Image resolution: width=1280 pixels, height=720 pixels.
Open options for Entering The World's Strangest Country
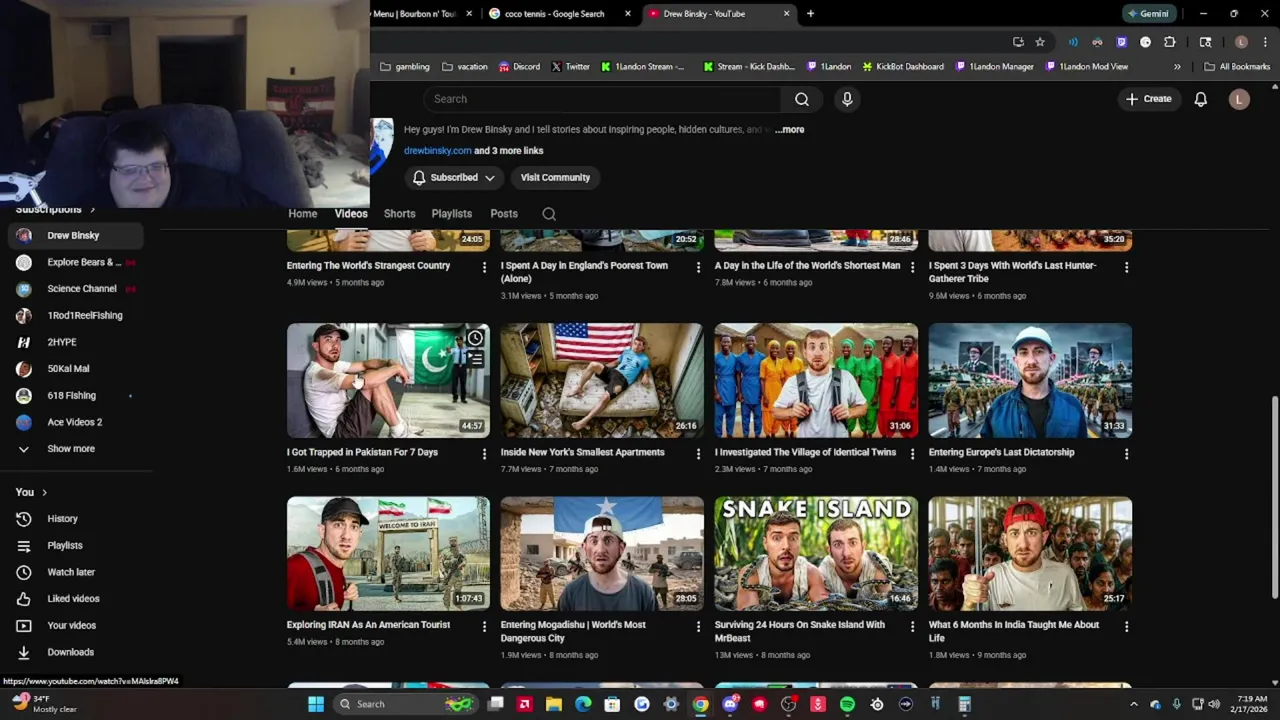pos(484,267)
